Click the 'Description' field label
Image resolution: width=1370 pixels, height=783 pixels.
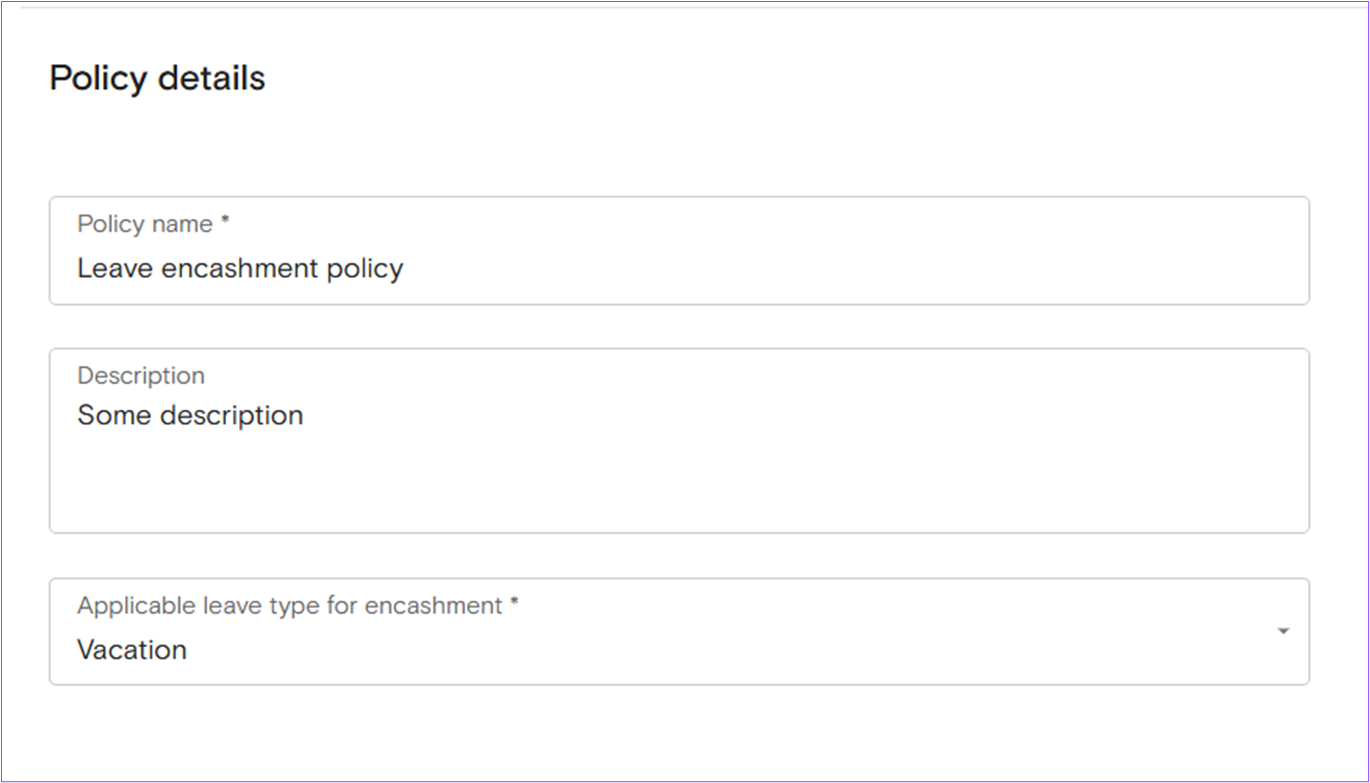[x=141, y=376]
